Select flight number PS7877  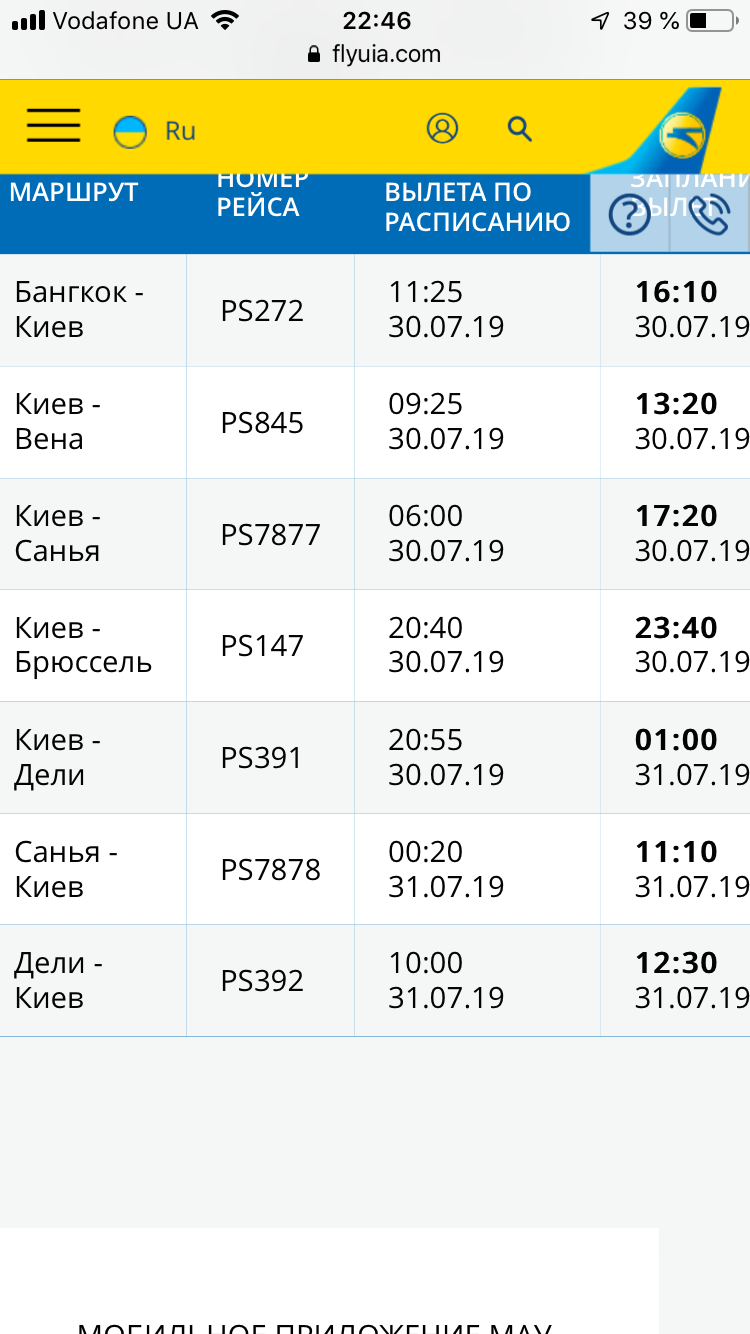click(x=270, y=534)
